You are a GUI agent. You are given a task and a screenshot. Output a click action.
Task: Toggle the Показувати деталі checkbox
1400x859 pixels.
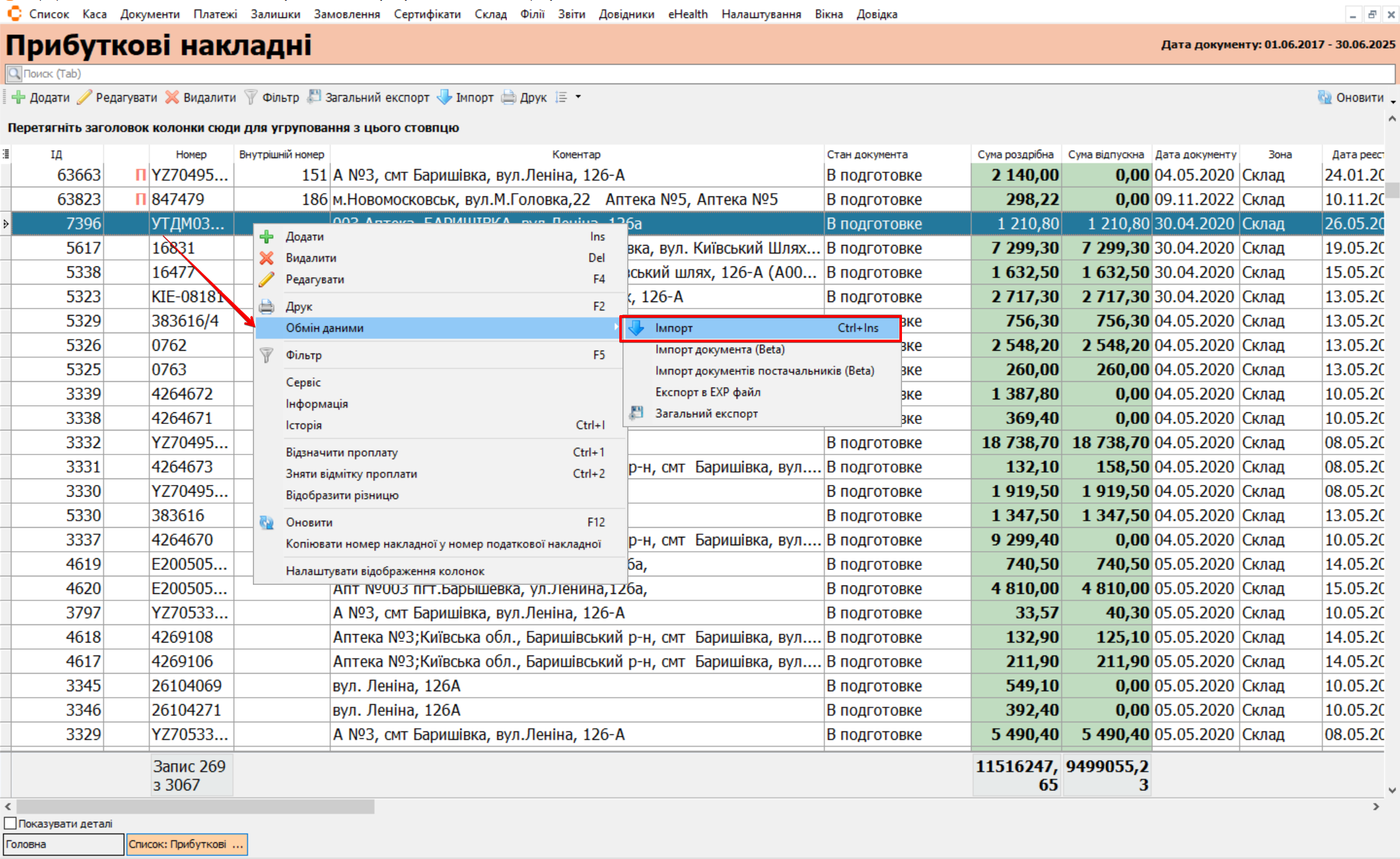point(10,823)
